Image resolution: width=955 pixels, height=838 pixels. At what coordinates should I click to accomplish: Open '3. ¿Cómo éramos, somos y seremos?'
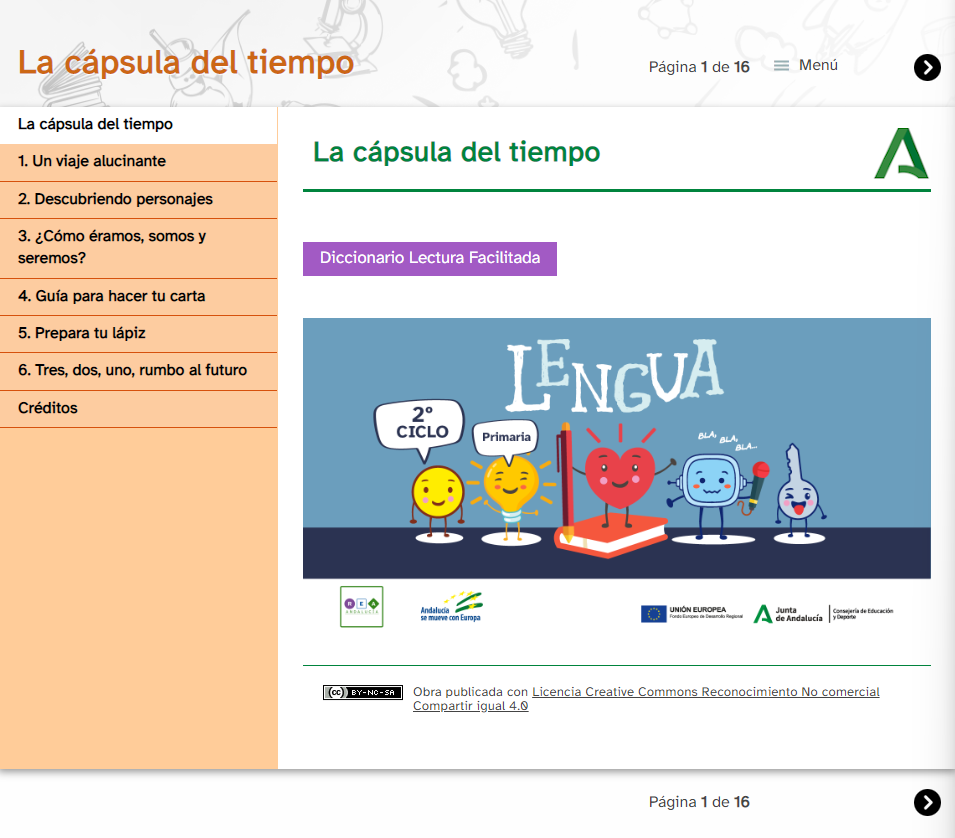point(139,248)
